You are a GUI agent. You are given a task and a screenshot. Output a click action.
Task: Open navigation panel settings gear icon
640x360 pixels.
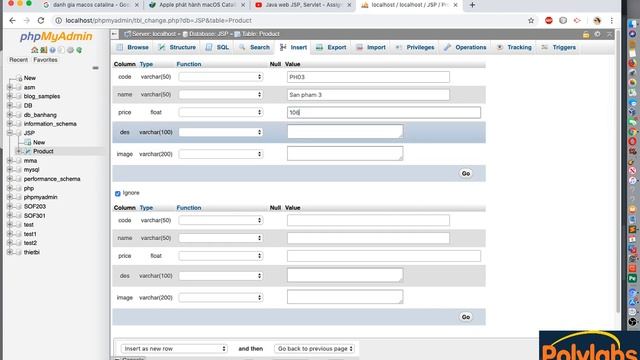point(70,50)
